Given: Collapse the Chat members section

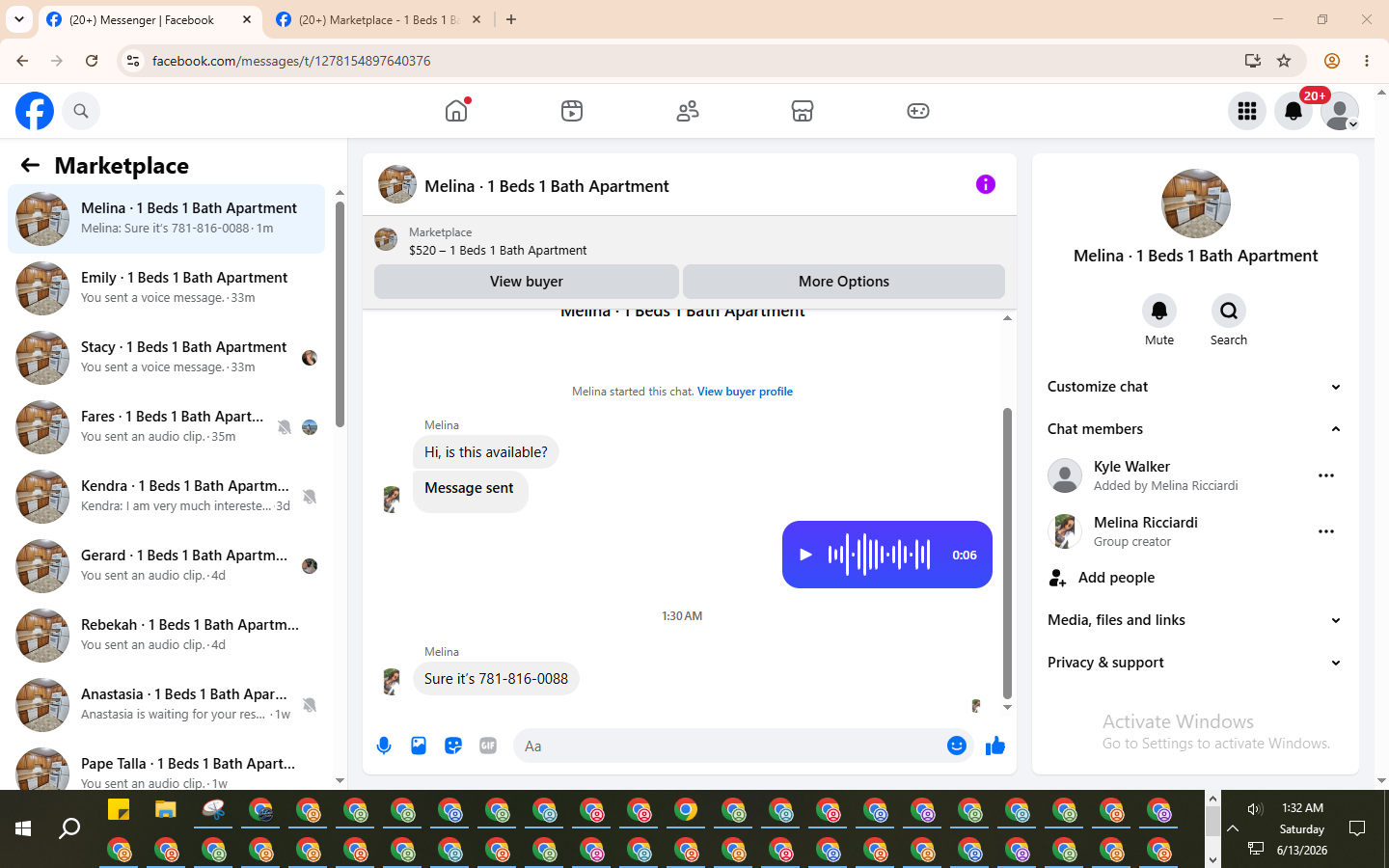Looking at the screenshot, I should [x=1194, y=429].
